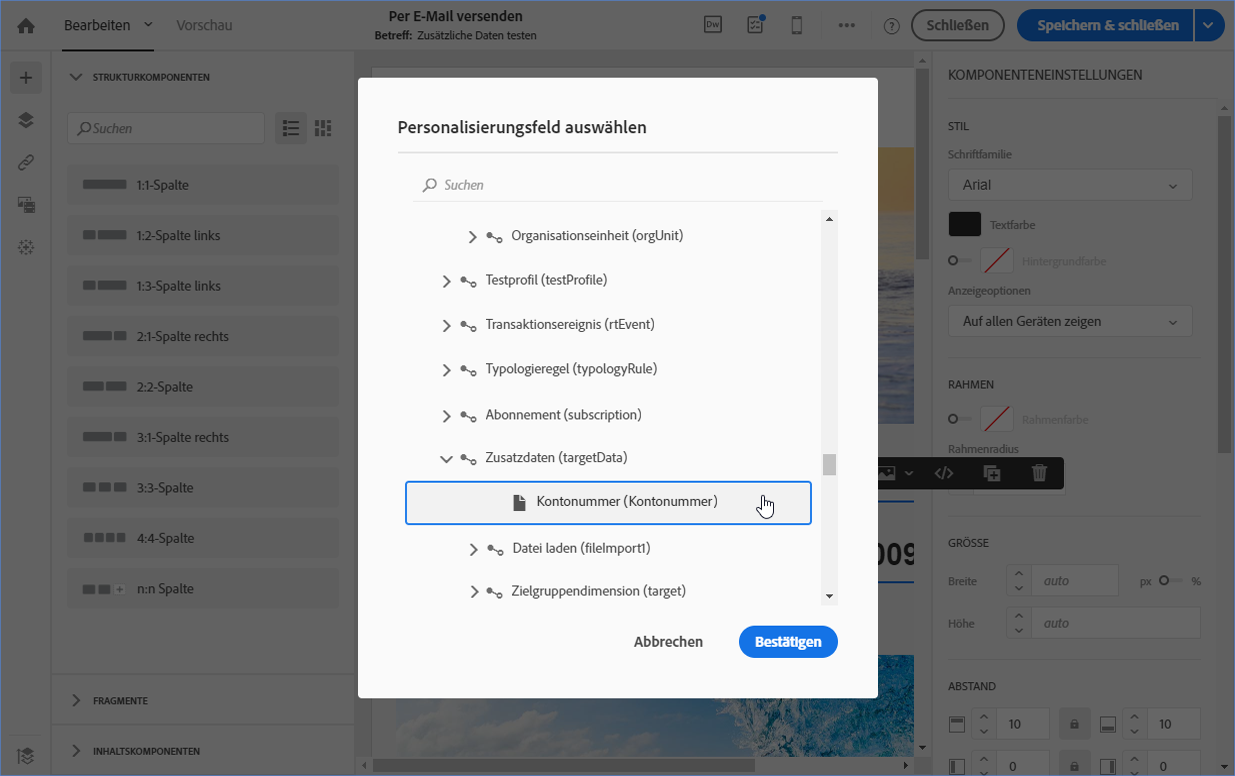1235x776 pixels.
Task: Click the black Textfarbe color swatch
Action: coord(965,224)
